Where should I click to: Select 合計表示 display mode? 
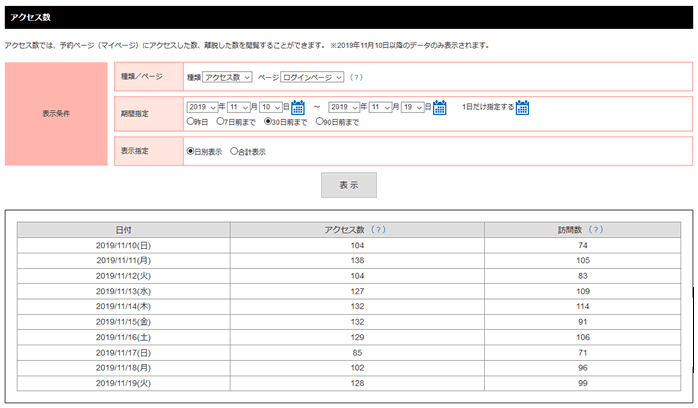coord(235,152)
